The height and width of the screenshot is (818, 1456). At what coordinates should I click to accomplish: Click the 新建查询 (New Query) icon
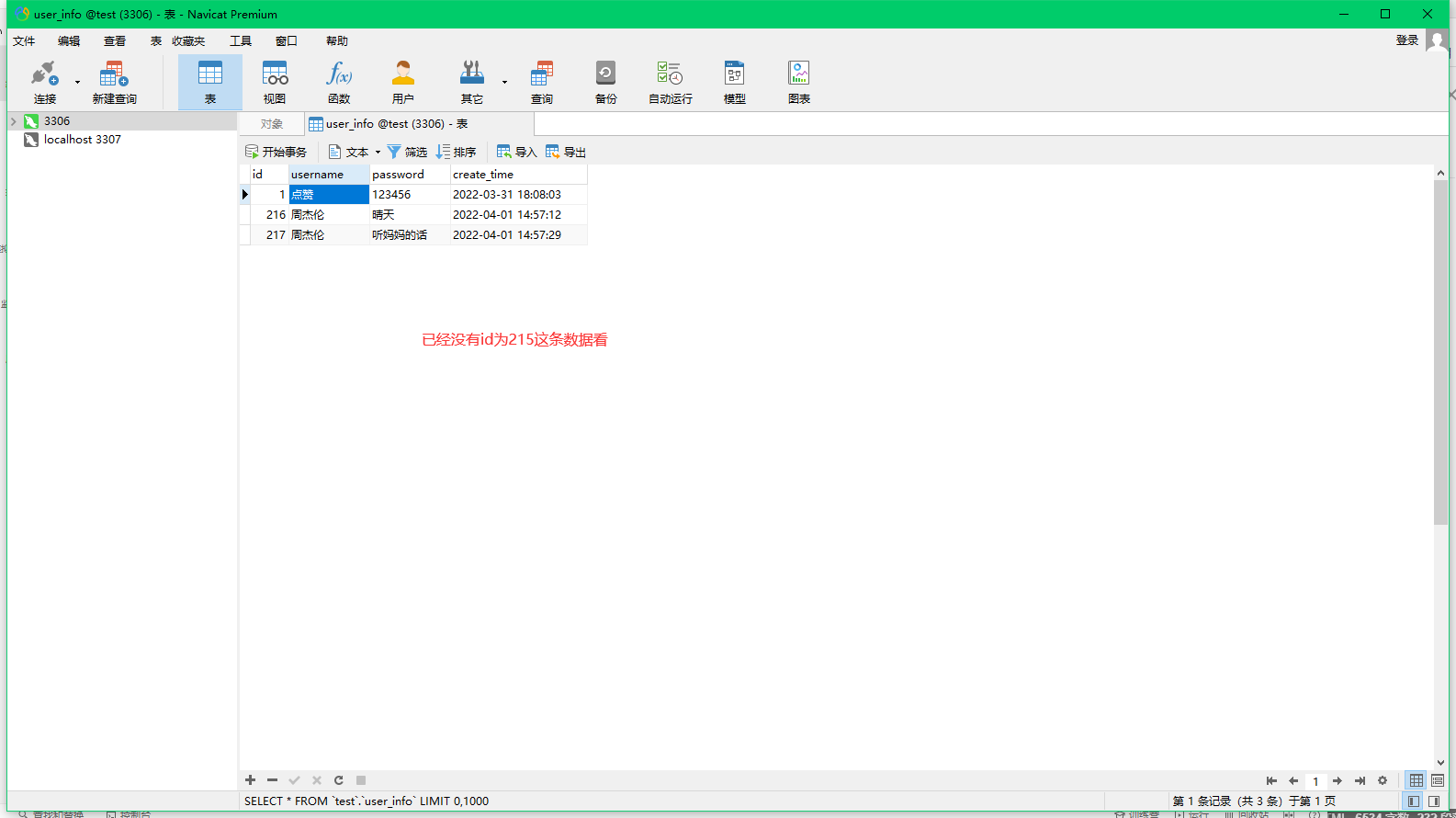(x=114, y=82)
